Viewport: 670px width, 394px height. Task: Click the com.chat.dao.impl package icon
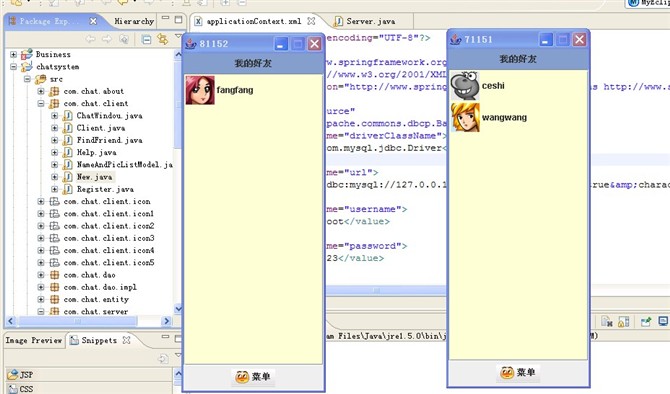click(54, 287)
